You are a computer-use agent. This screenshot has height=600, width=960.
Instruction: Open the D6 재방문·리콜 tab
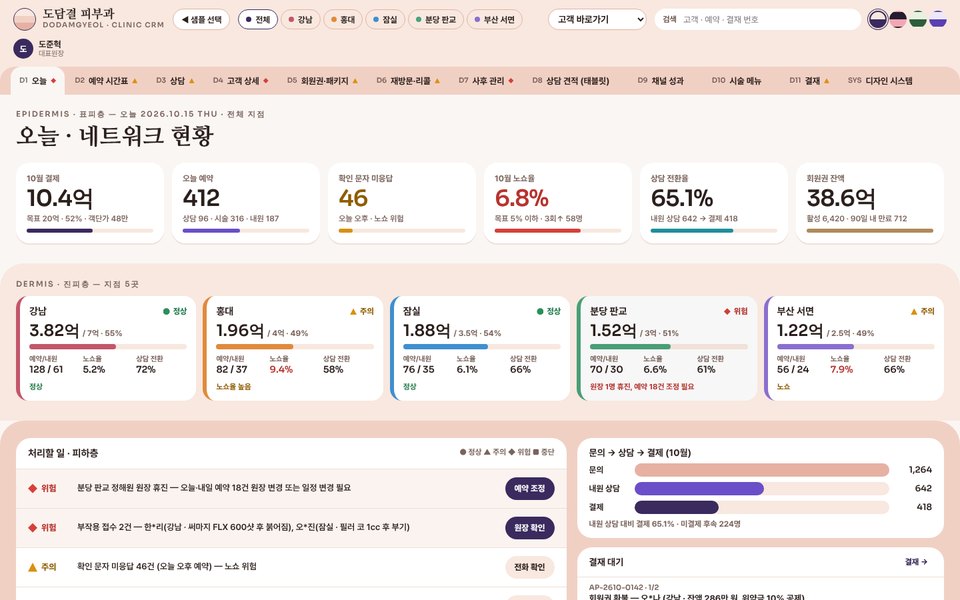pyautogui.click(x=408, y=81)
